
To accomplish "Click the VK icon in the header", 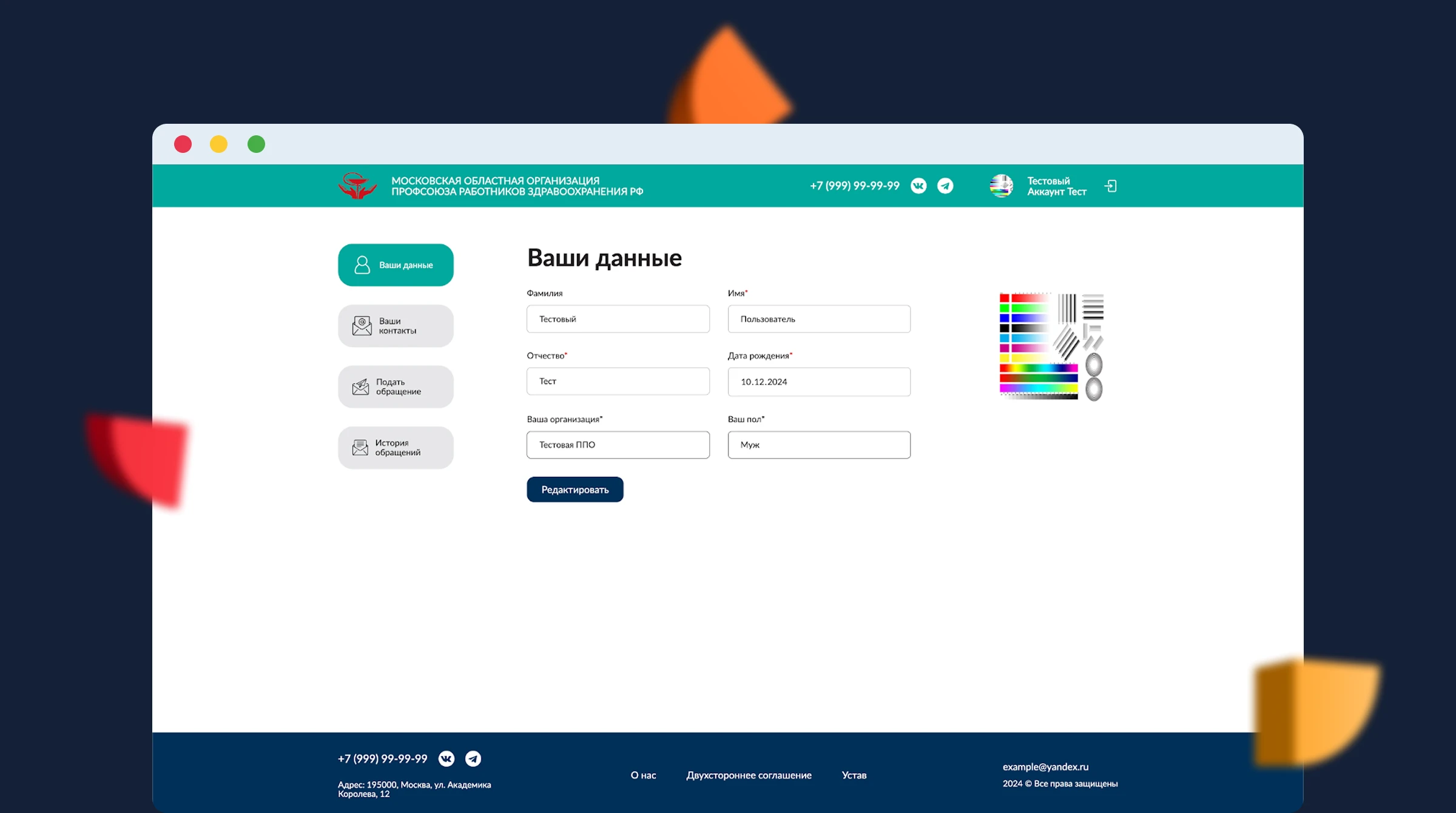I will pyautogui.click(x=918, y=186).
